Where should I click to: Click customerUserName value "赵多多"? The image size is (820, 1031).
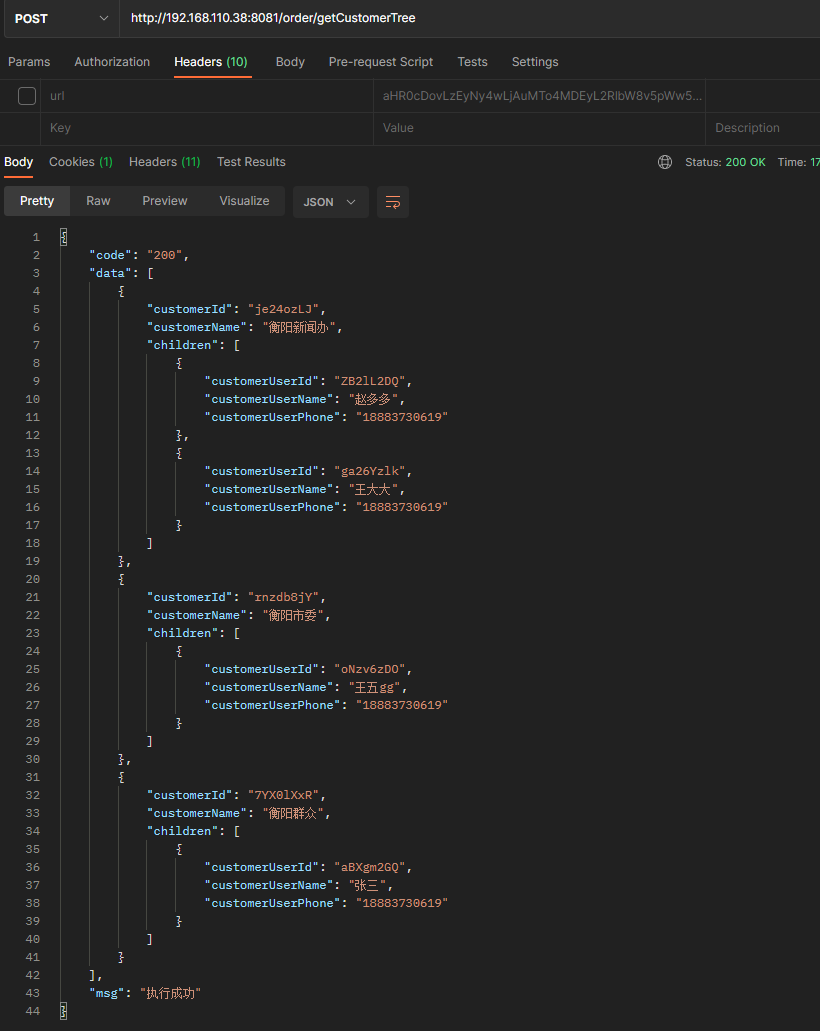374,399
